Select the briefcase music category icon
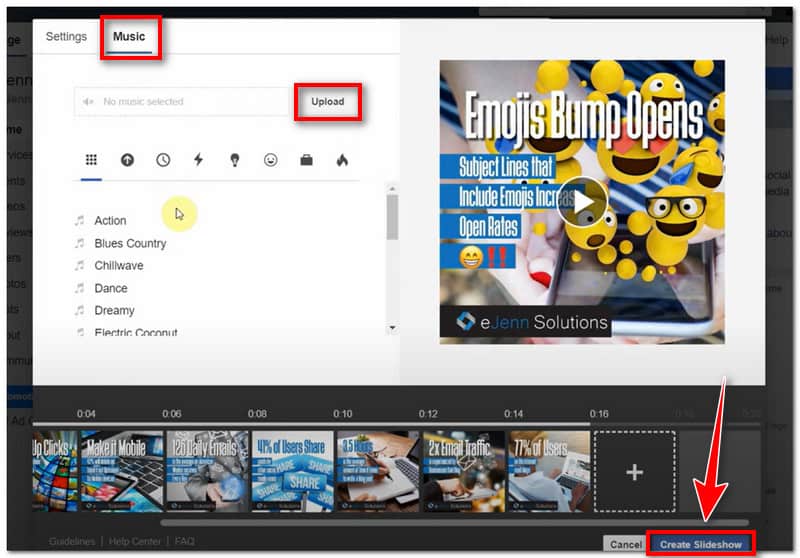 [306, 160]
